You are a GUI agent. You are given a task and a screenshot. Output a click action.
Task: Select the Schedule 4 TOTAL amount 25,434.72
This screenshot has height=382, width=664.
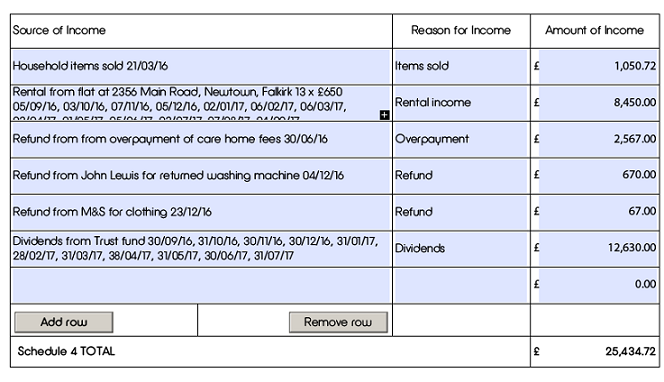(631, 352)
